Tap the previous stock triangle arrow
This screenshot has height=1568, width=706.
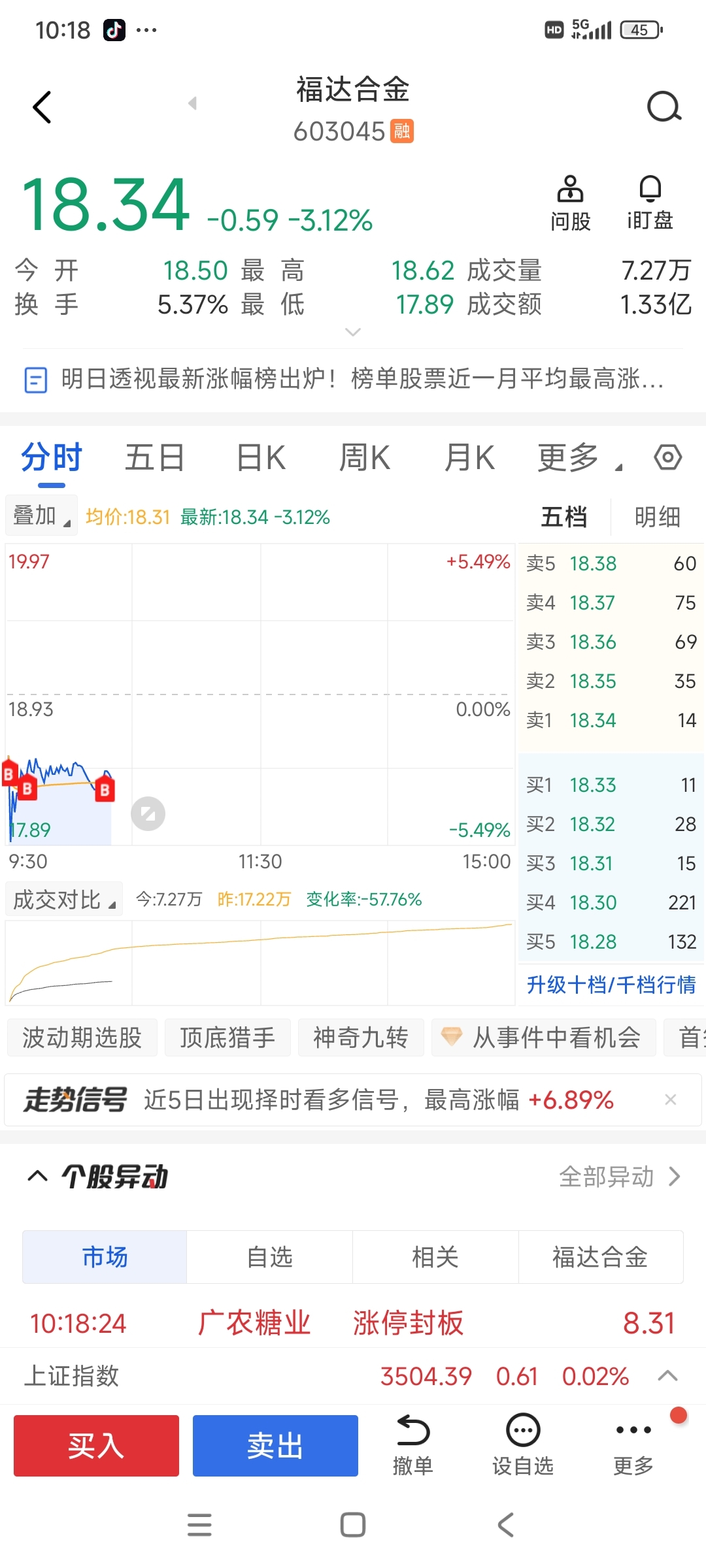(x=192, y=103)
